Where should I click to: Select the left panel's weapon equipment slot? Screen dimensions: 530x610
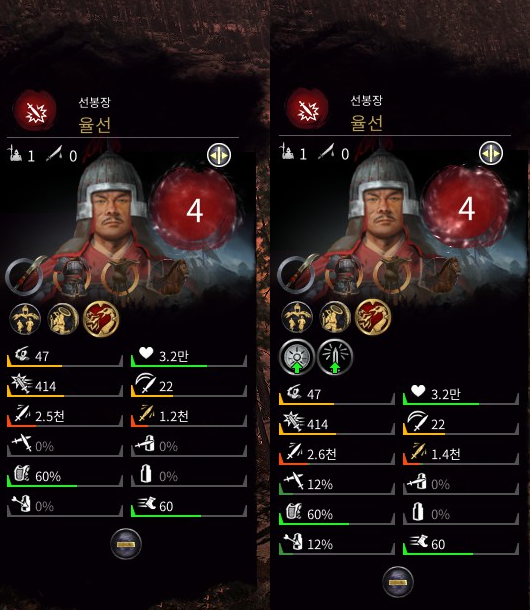pos(24,277)
